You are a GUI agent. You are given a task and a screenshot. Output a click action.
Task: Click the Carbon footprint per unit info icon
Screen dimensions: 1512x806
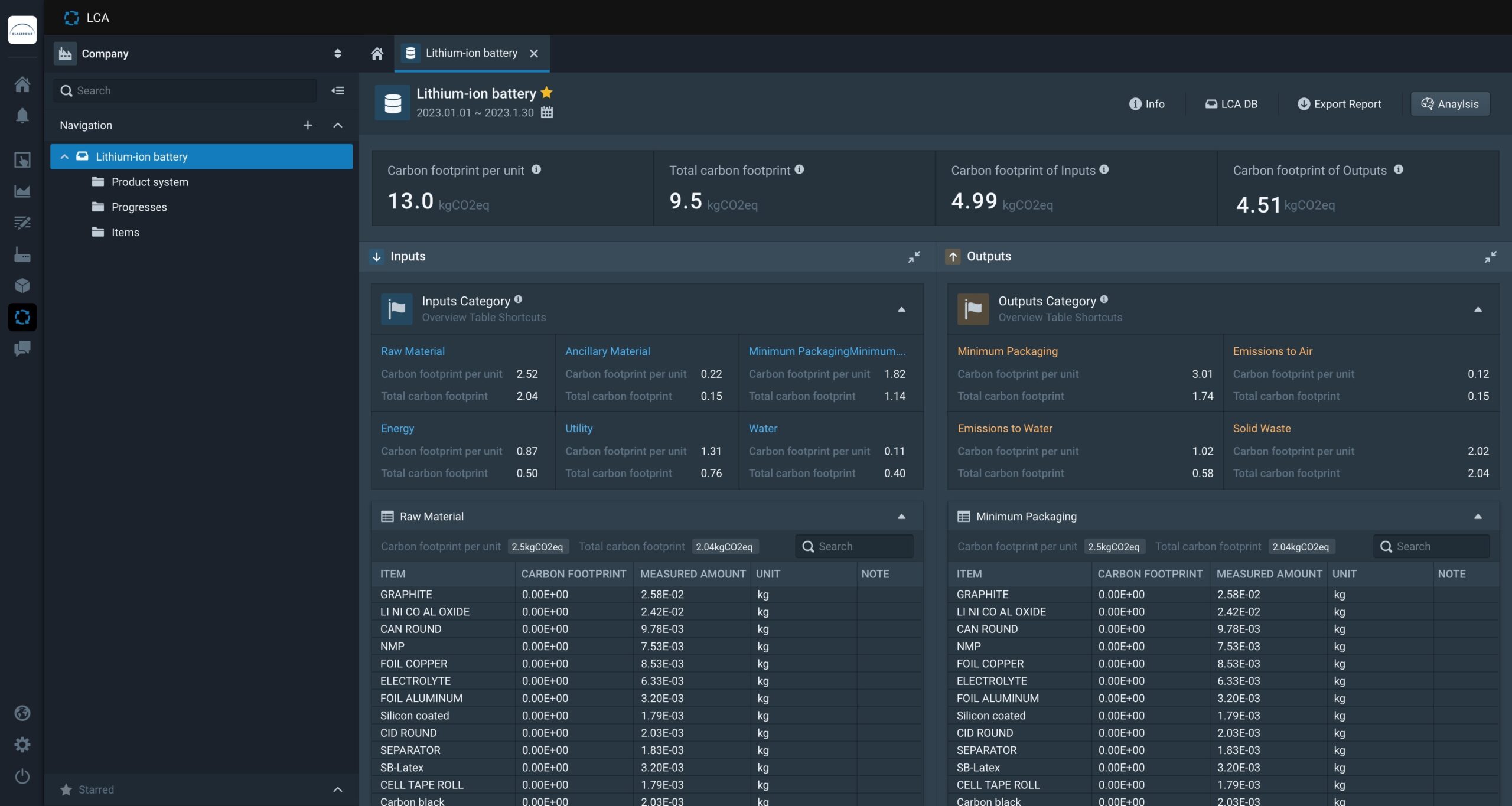click(535, 170)
